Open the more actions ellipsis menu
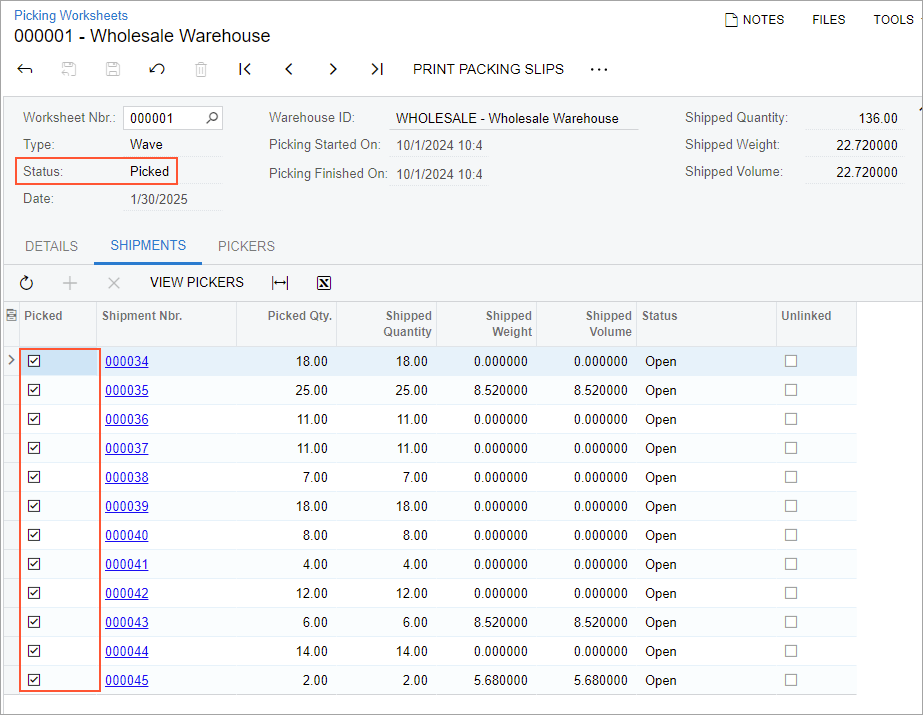This screenshot has width=923, height=715. coord(599,69)
